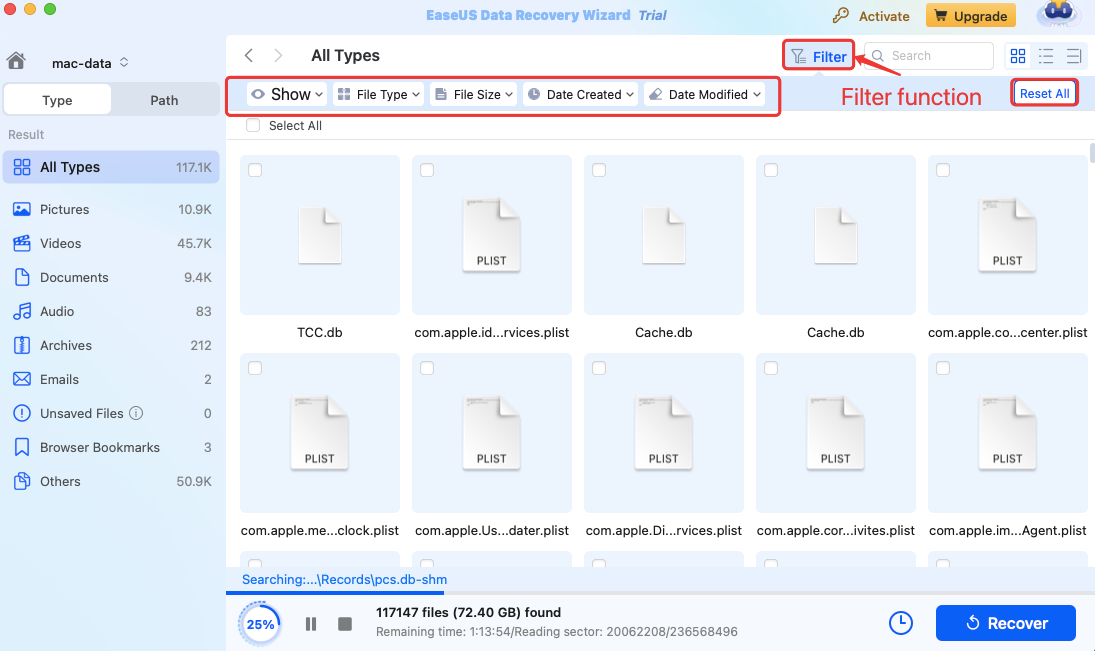Screen dimensions: 1095x651
Task: Click the Unsaved Files info icon
Action: (136, 413)
